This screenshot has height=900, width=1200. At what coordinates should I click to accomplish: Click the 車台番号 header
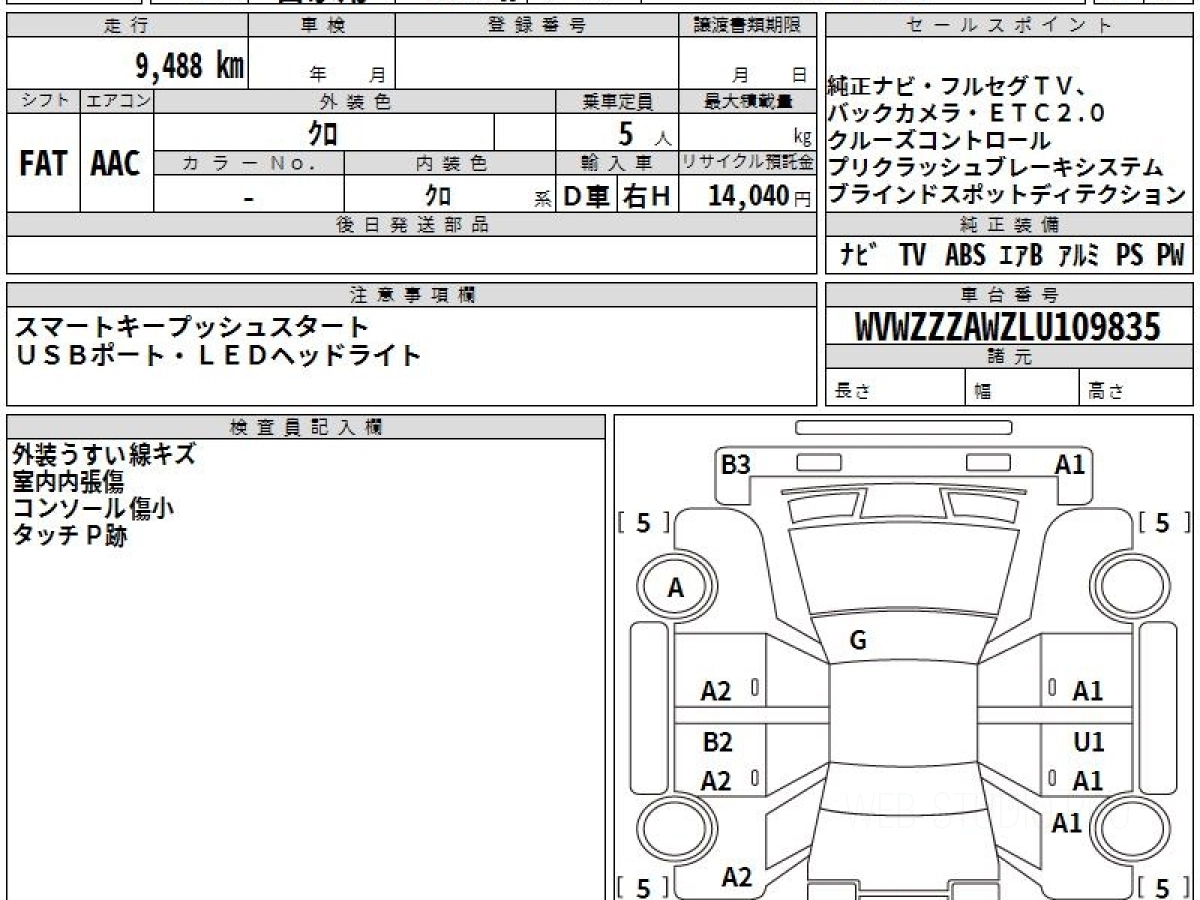click(x=1010, y=294)
